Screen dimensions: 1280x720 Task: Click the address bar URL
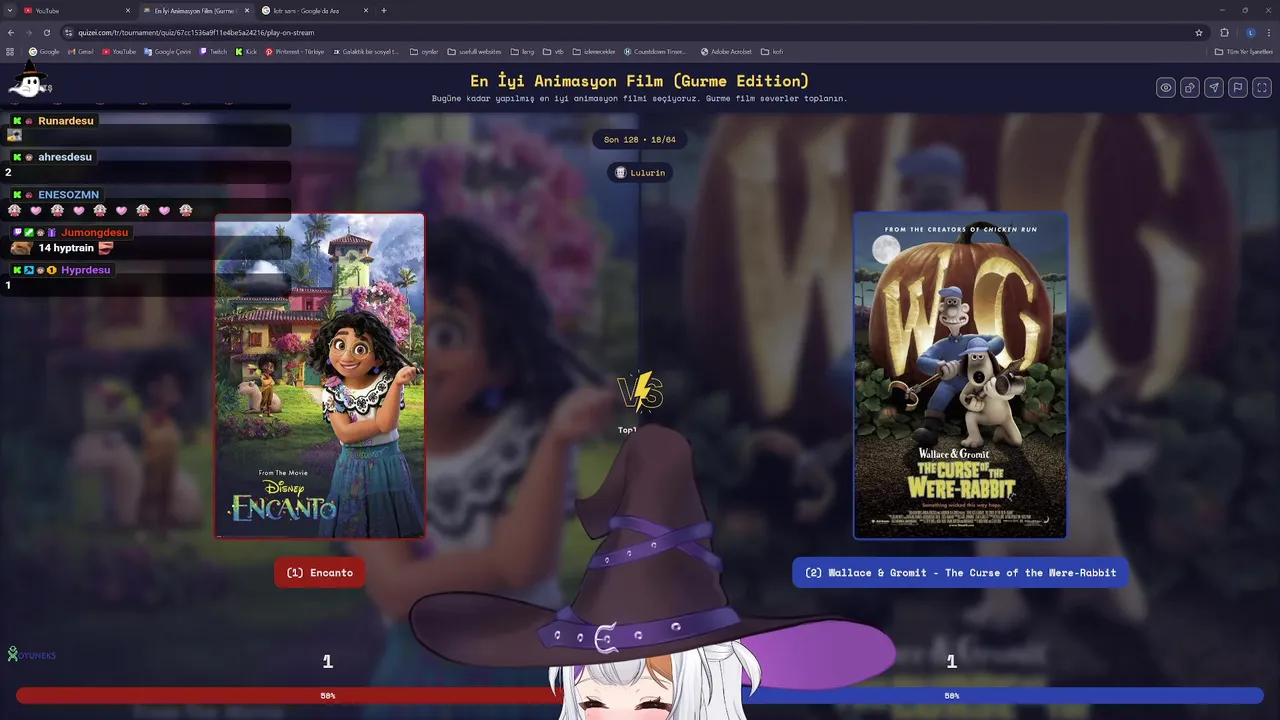(x=196, y=32)
